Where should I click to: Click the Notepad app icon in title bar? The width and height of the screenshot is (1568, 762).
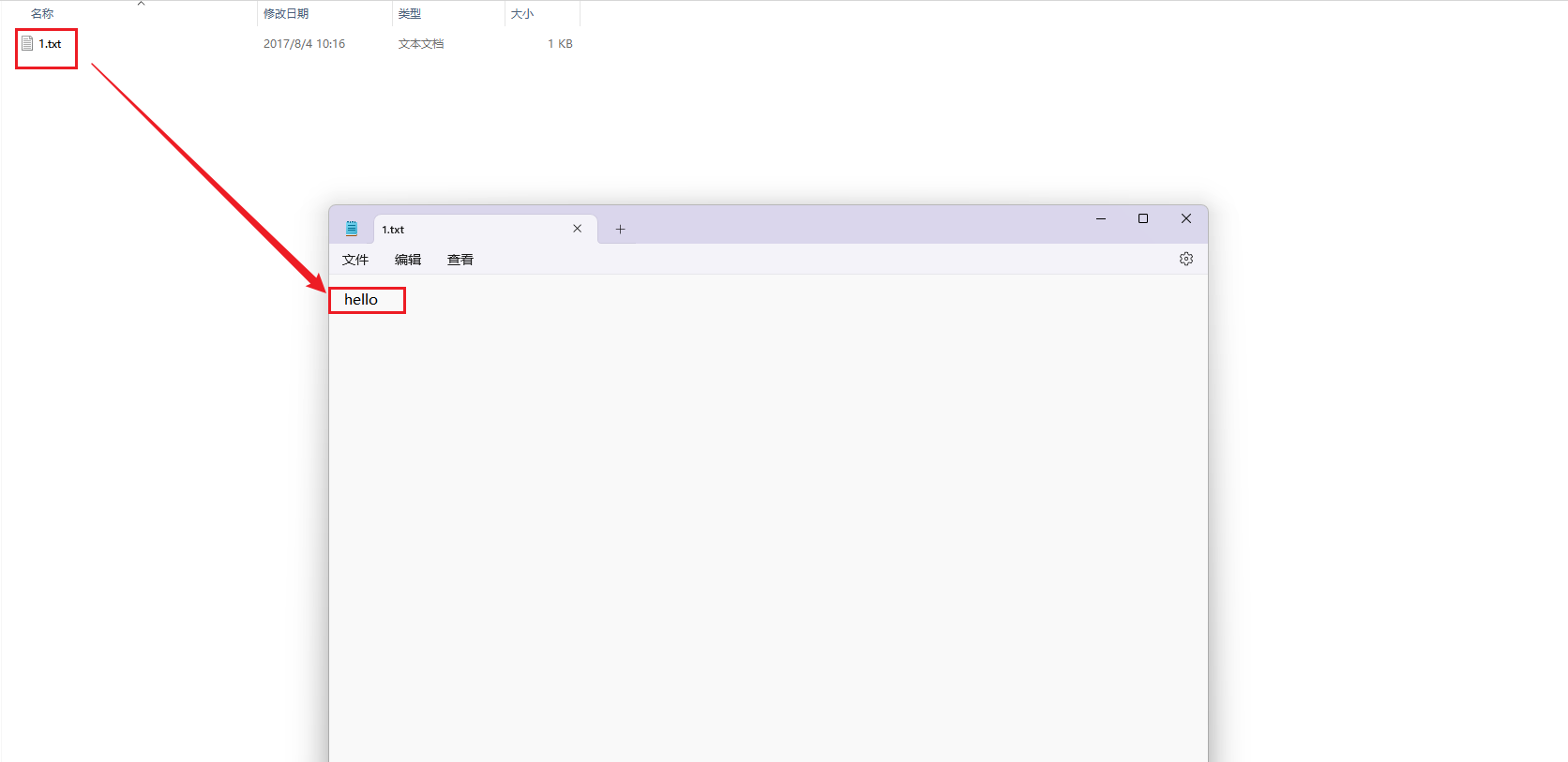352,229
